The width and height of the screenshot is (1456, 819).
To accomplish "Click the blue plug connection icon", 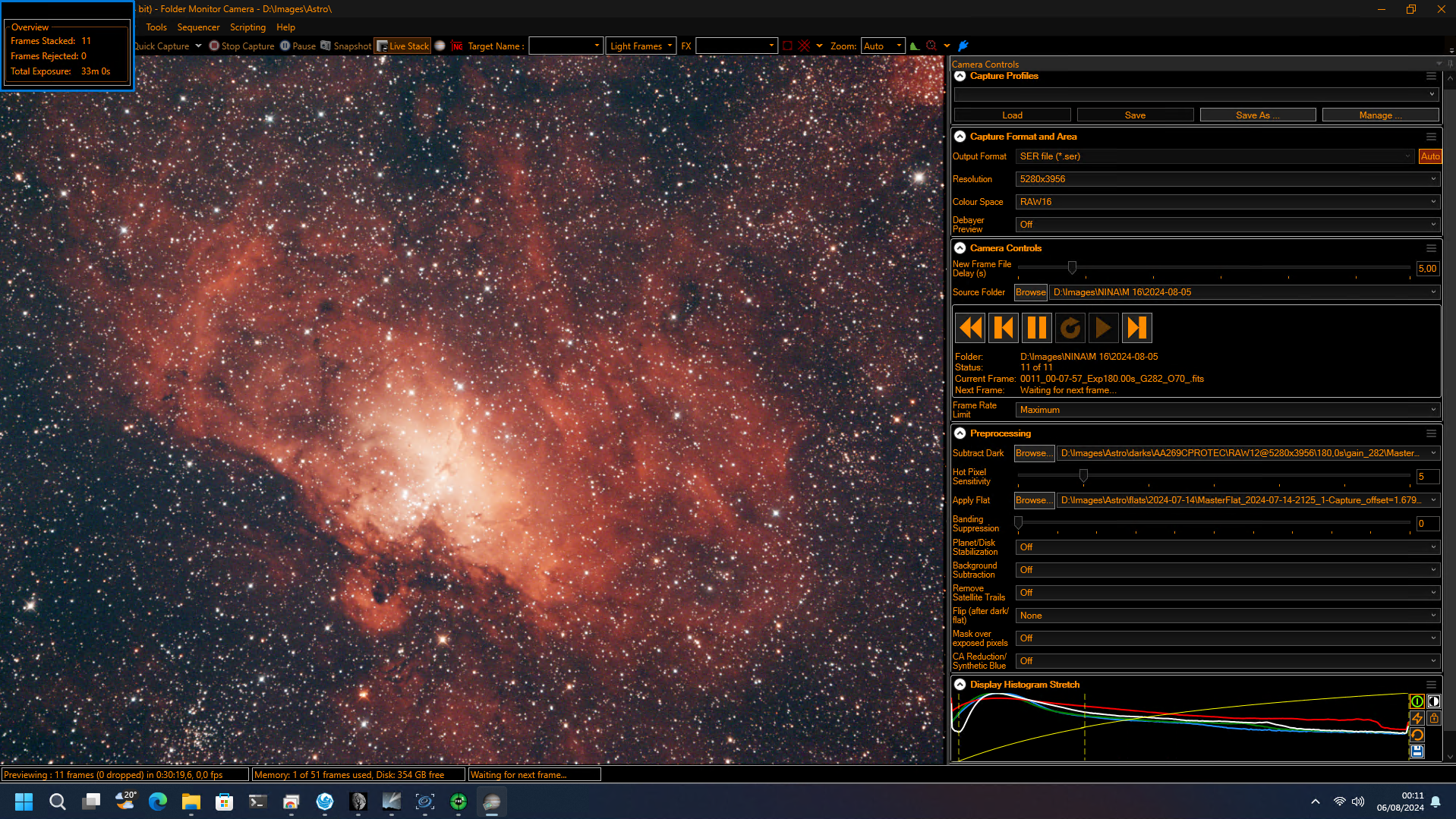I will (x=963, y=46).
